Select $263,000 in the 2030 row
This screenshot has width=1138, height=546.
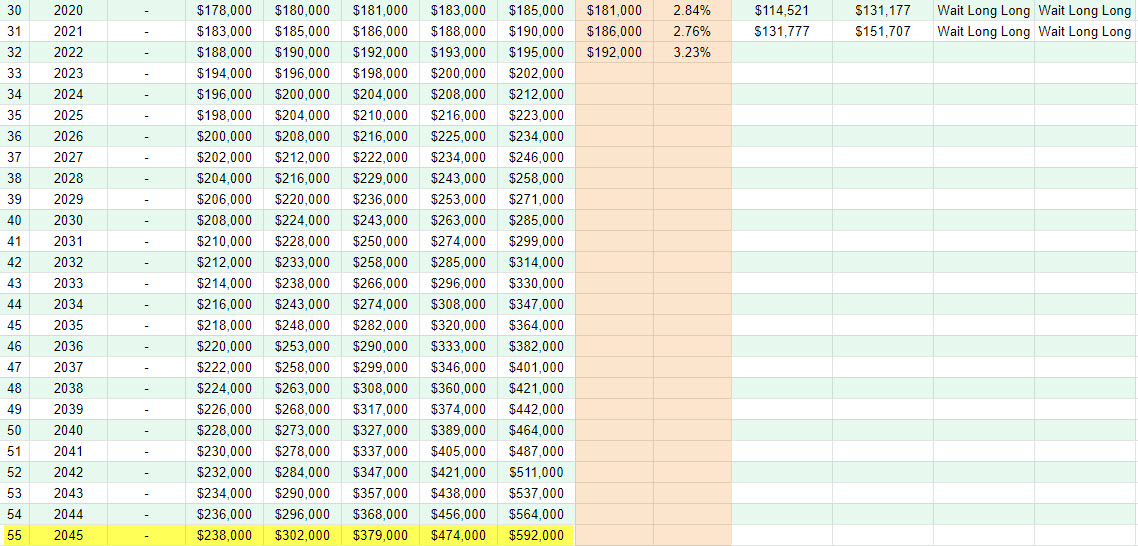tap(458, 221)
